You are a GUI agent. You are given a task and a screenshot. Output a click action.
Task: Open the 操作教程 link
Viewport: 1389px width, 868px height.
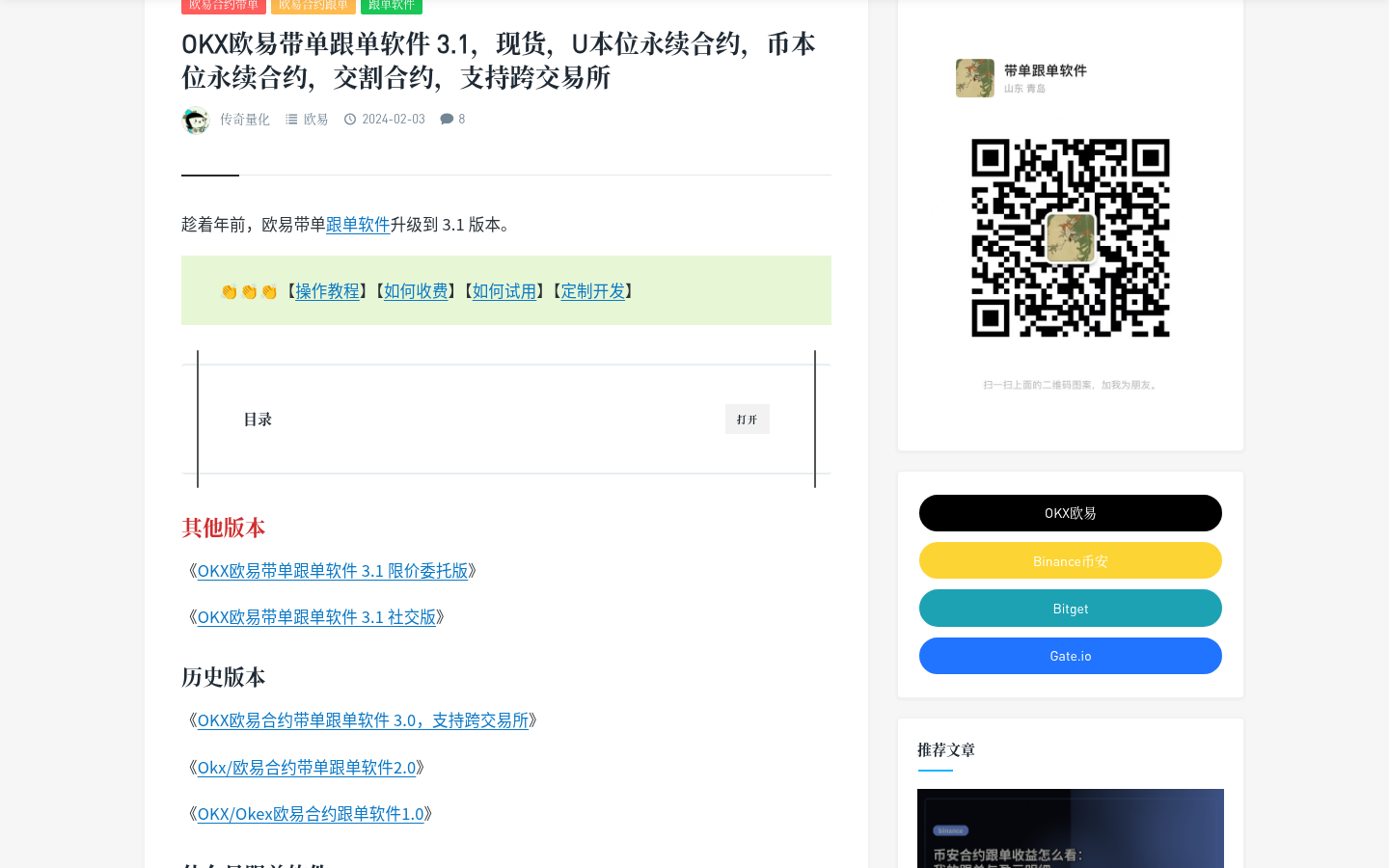tap(327, 291)
